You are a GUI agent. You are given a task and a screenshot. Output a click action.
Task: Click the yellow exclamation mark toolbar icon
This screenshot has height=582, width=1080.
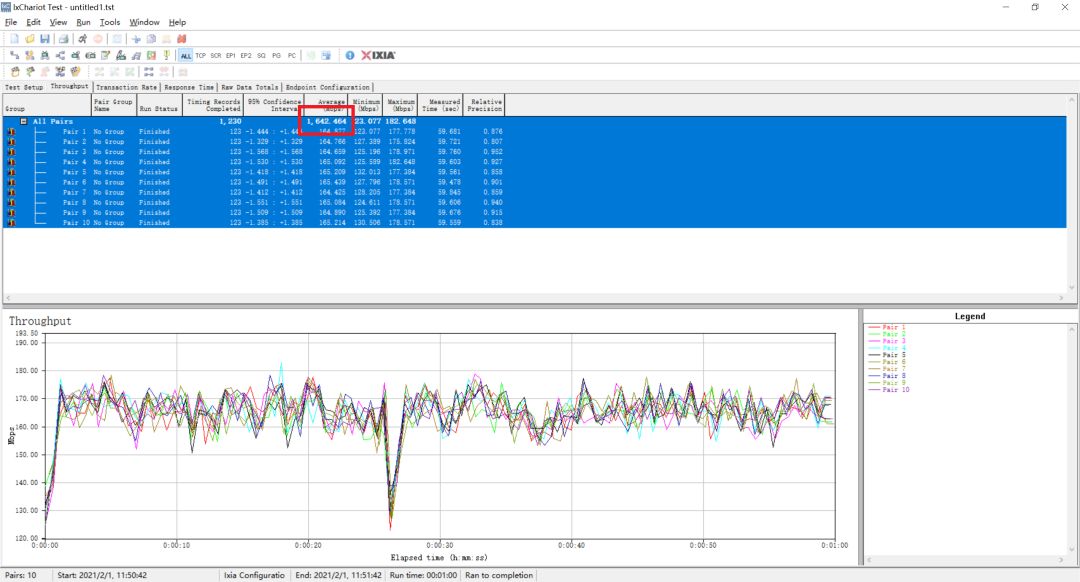tap(166, 55)
